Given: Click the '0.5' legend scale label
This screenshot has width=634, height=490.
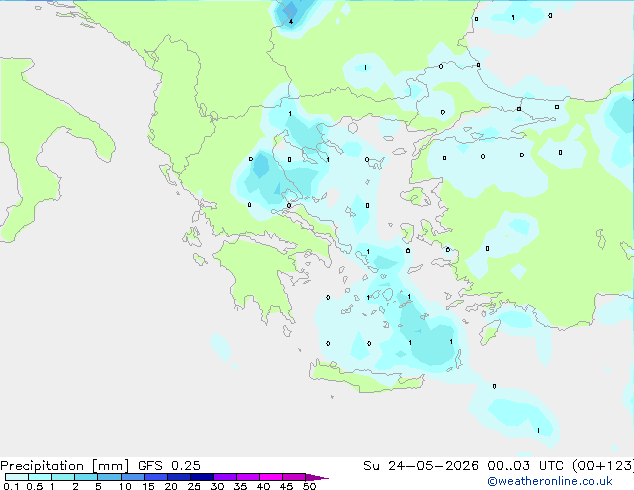Looking at the screenshot, I should 35,486.
